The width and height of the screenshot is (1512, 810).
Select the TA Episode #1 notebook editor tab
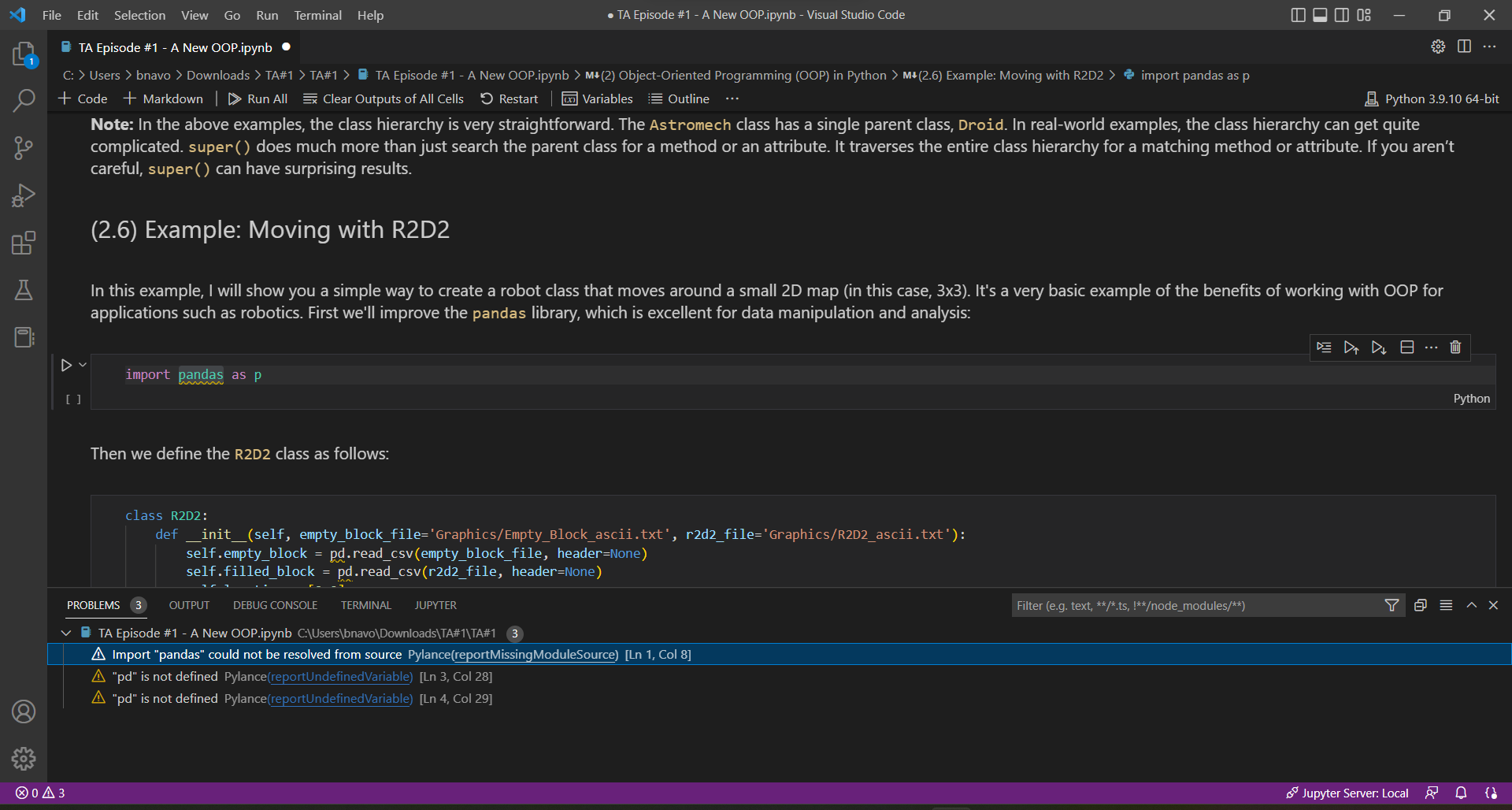pos(175,47)
